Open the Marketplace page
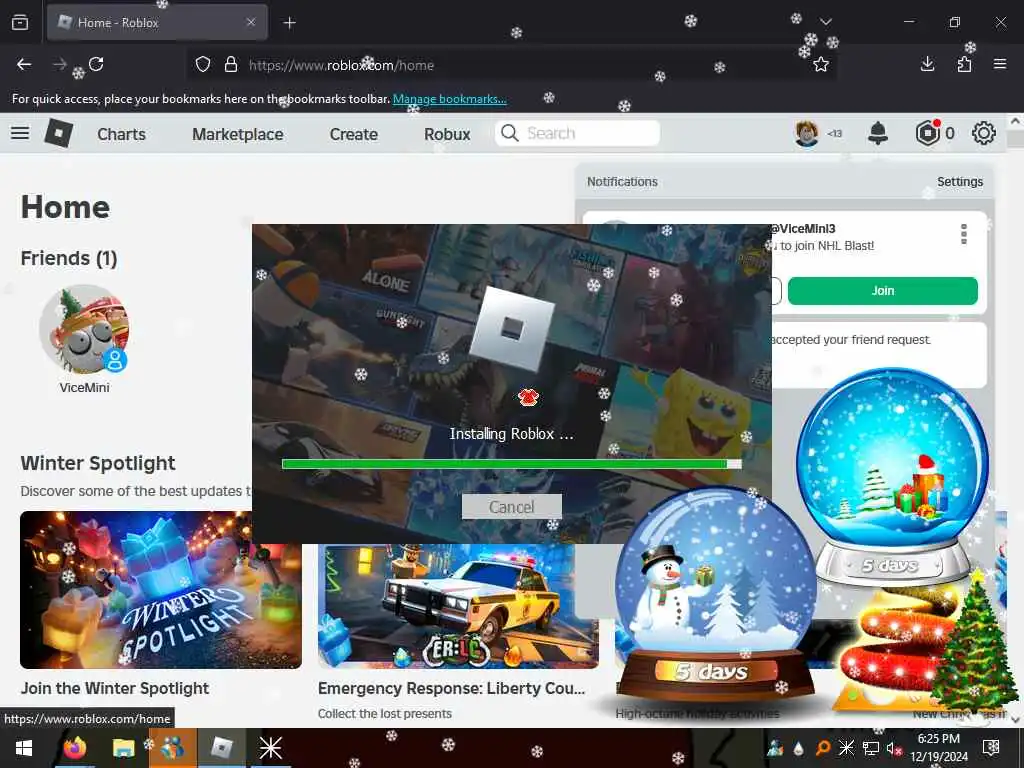This screenshot has height=768, width=1024. click(238, 134)
